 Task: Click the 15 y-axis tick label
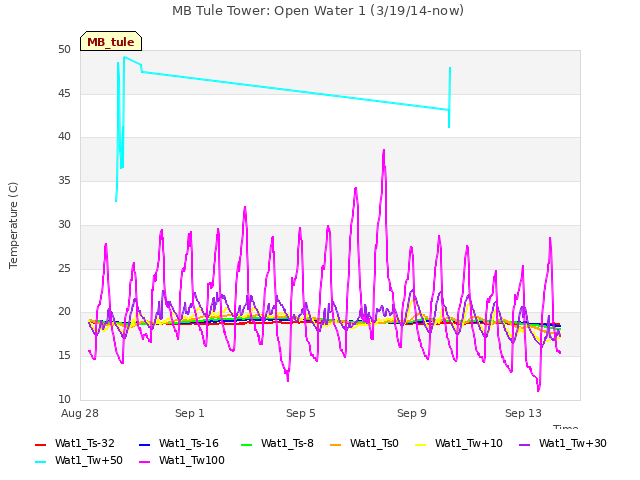pyautogui.click(x=64, y=356)
